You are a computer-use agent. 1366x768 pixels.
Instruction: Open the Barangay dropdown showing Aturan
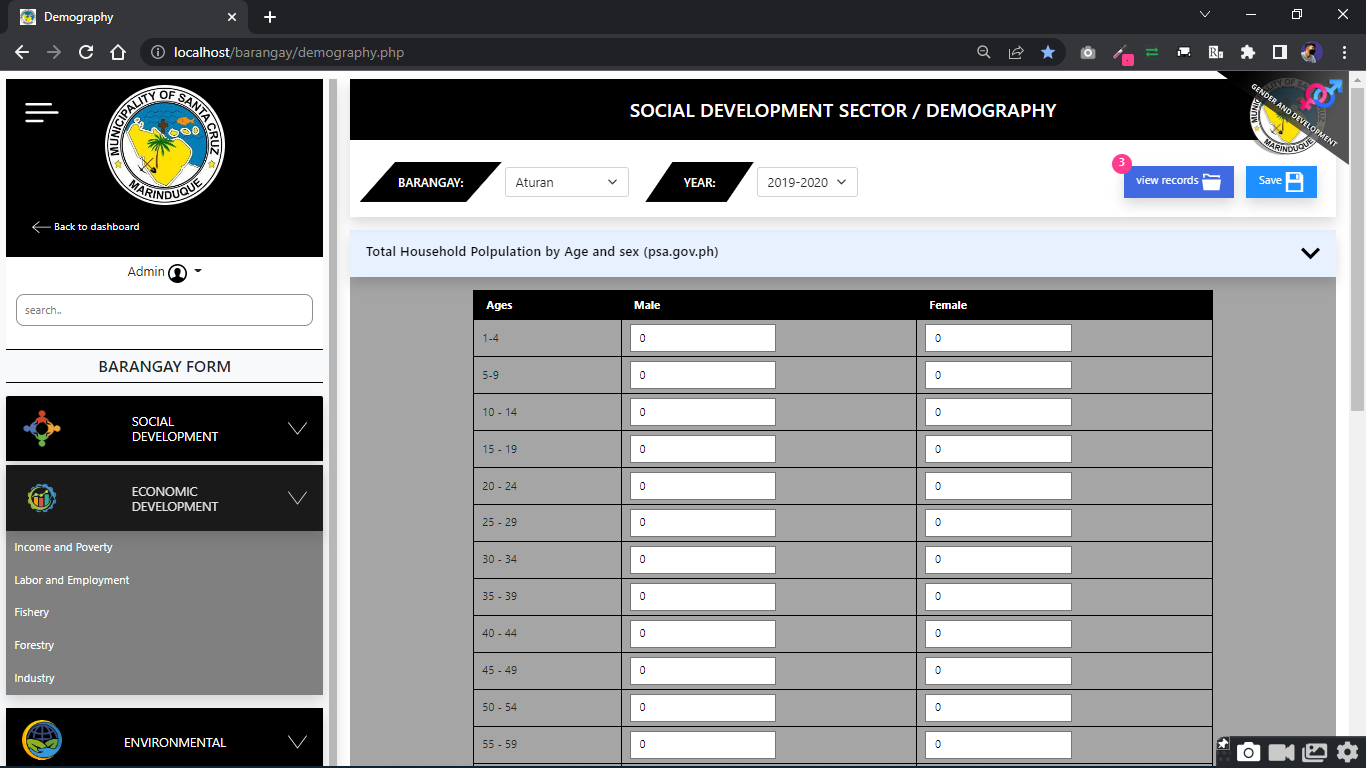tap(566, 182)
